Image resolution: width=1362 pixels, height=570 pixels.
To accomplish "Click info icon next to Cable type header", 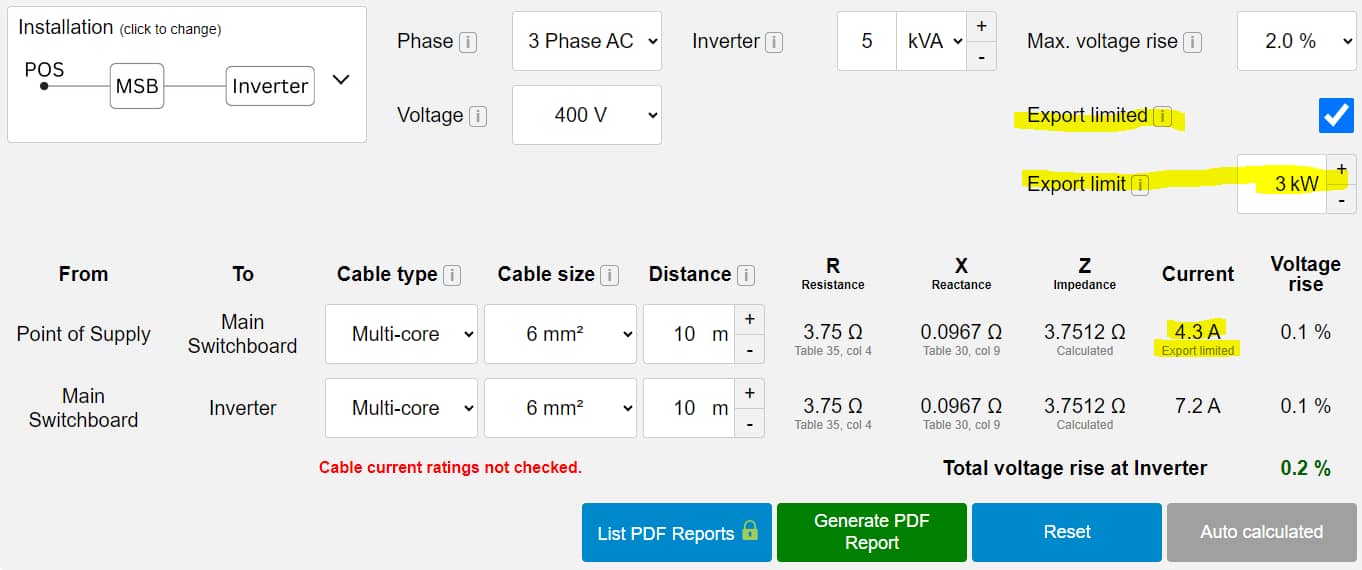I will coord(451,275).
